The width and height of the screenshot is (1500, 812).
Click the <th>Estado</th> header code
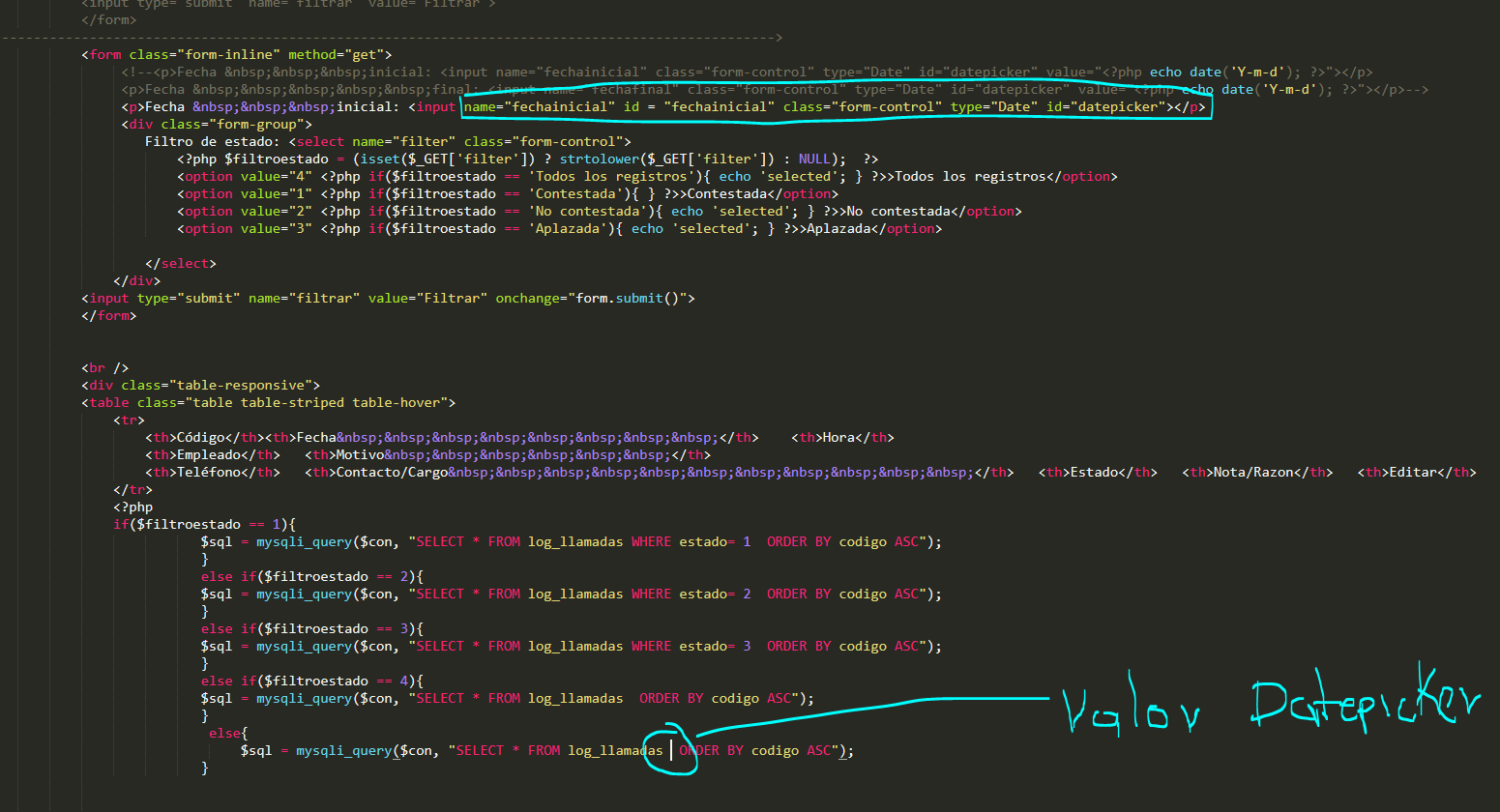(x=1098, y=472)
